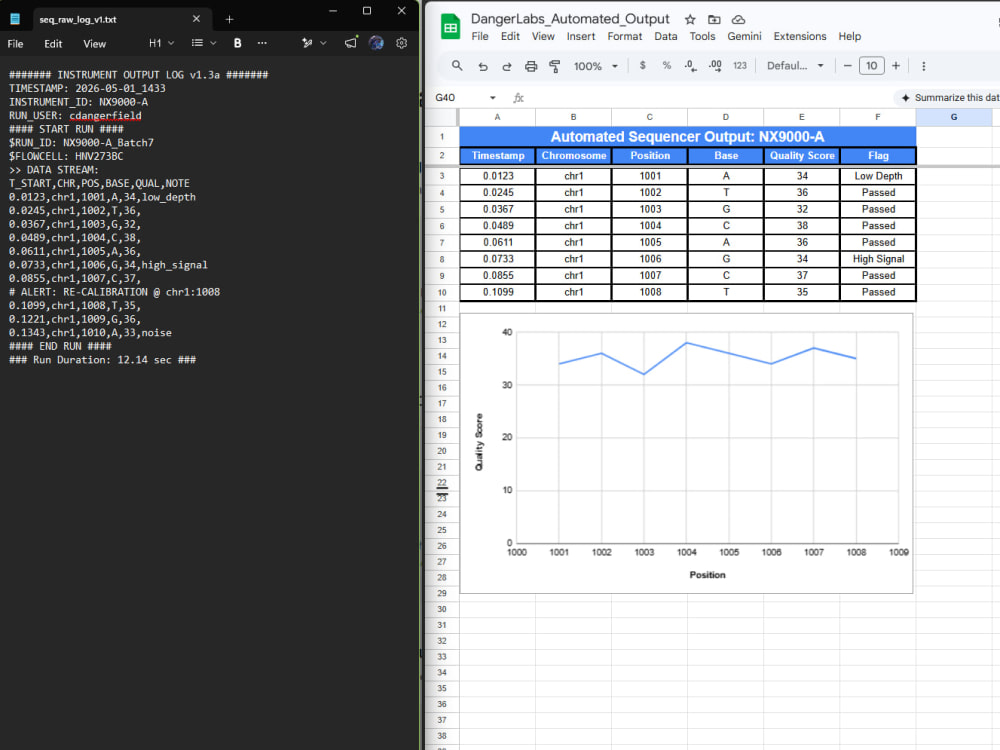Viewport: 1000px width, 750px height.
Task: Select cell with position 1006
Action: click(x=650, y=259)
